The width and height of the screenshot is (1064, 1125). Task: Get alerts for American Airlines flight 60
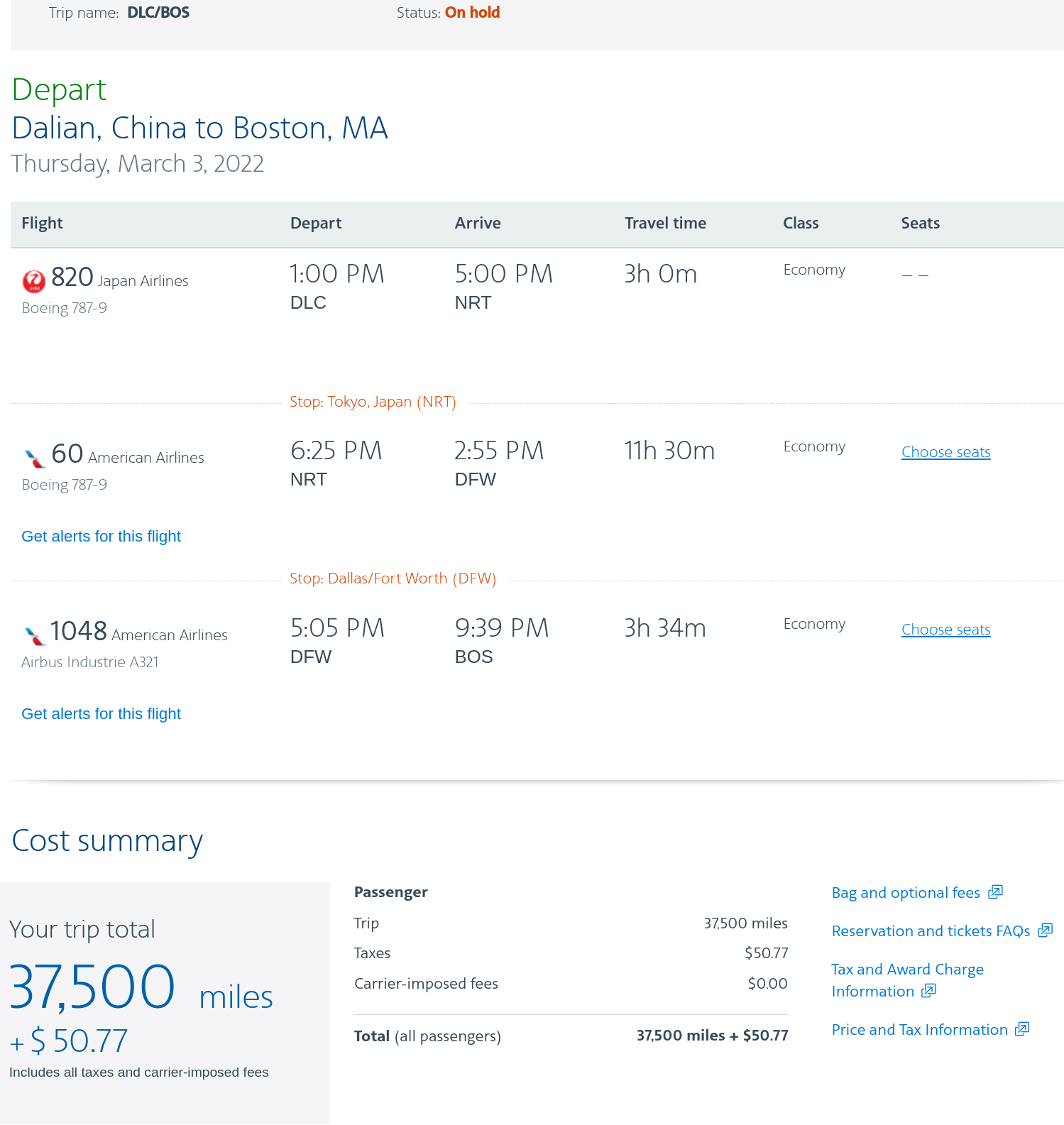click(102, 537)
